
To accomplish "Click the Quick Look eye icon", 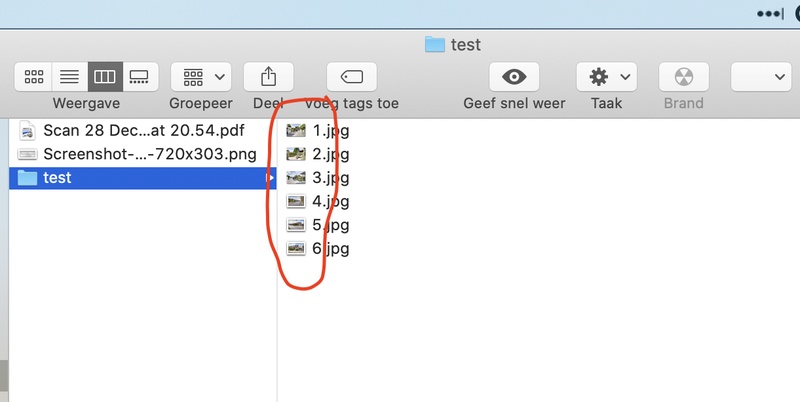I will click(x=514, y=76).
